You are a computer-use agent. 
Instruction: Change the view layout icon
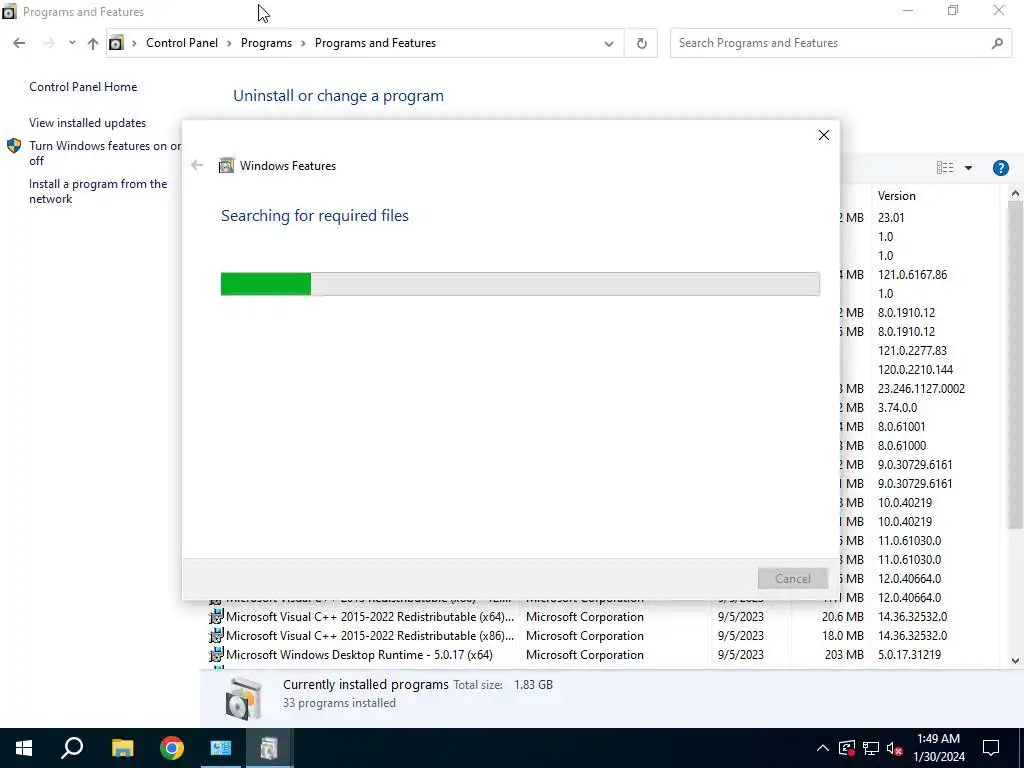pyautogui.click(x=944, y=168)
